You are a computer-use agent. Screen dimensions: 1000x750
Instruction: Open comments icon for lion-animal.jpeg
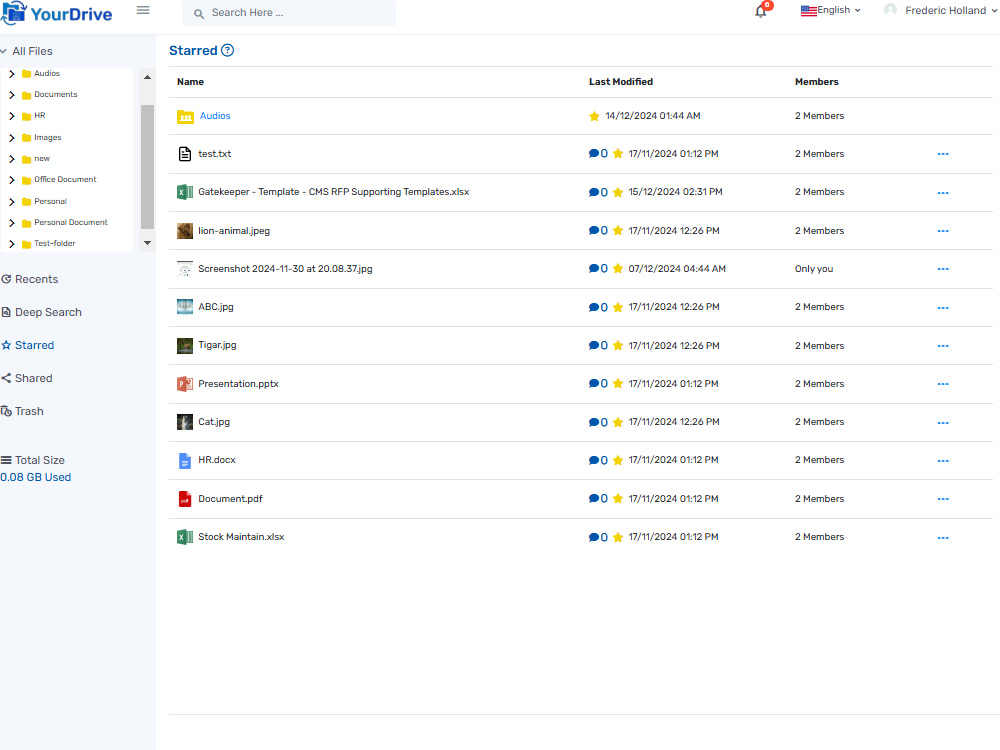coord(598,231)
